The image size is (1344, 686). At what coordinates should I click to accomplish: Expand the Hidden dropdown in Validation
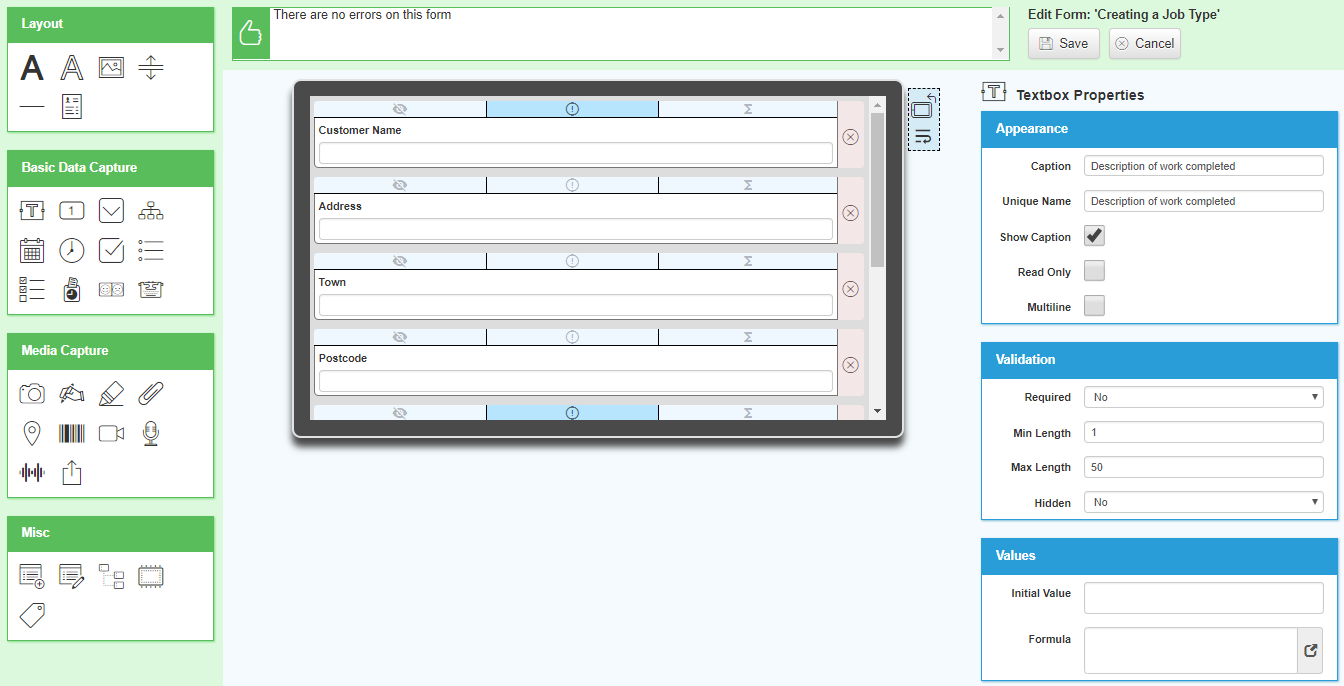tap(1203, 503)
